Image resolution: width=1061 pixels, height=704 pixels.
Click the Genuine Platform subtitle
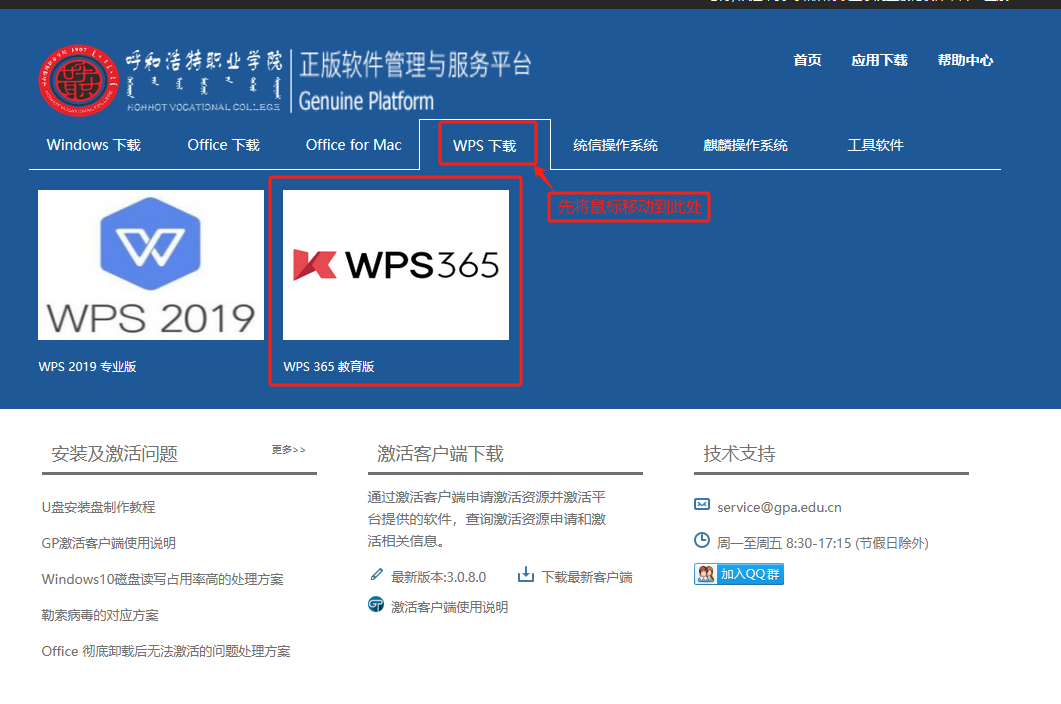(366, 101)
